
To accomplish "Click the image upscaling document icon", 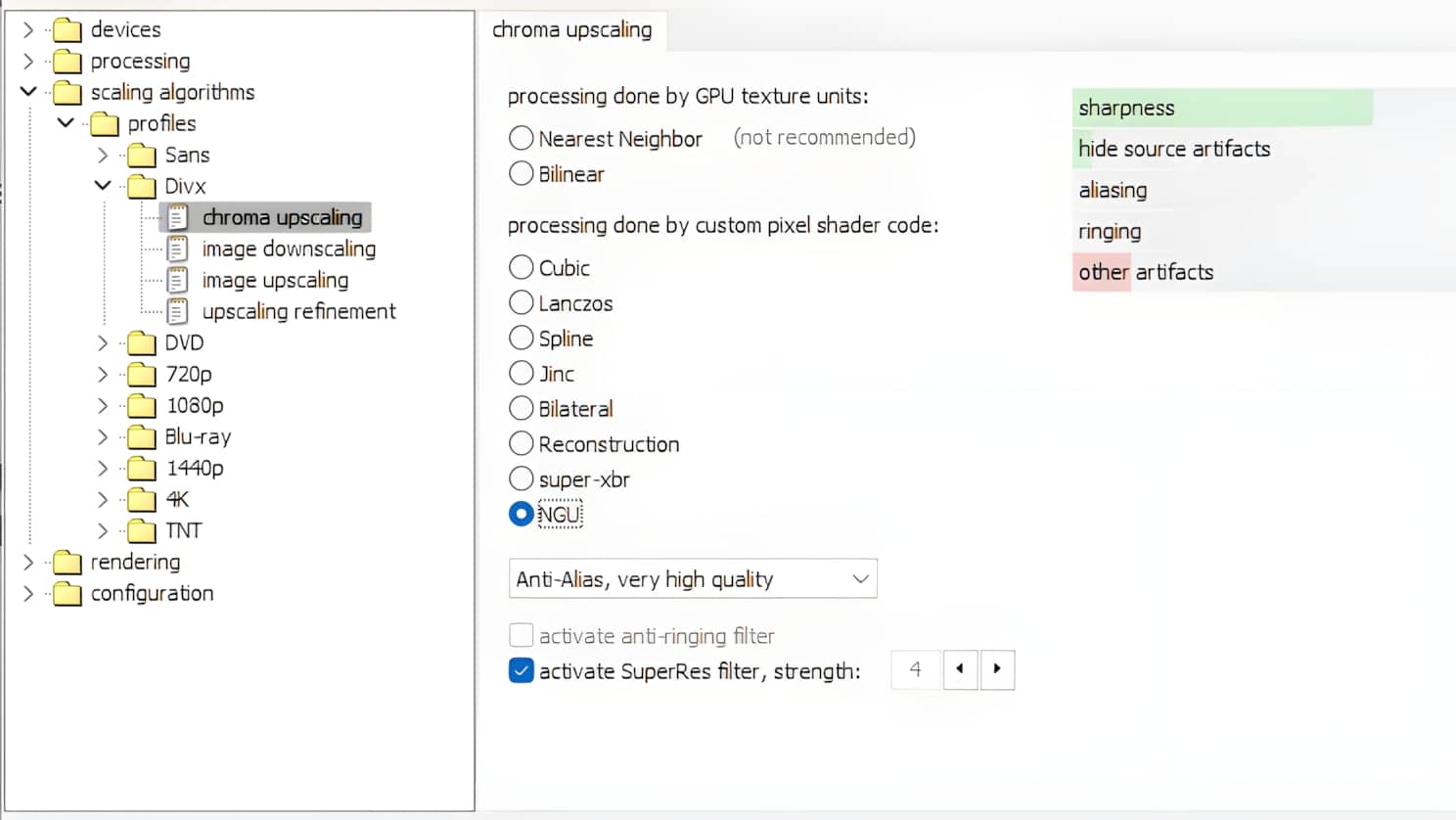I will coord(177,280).
